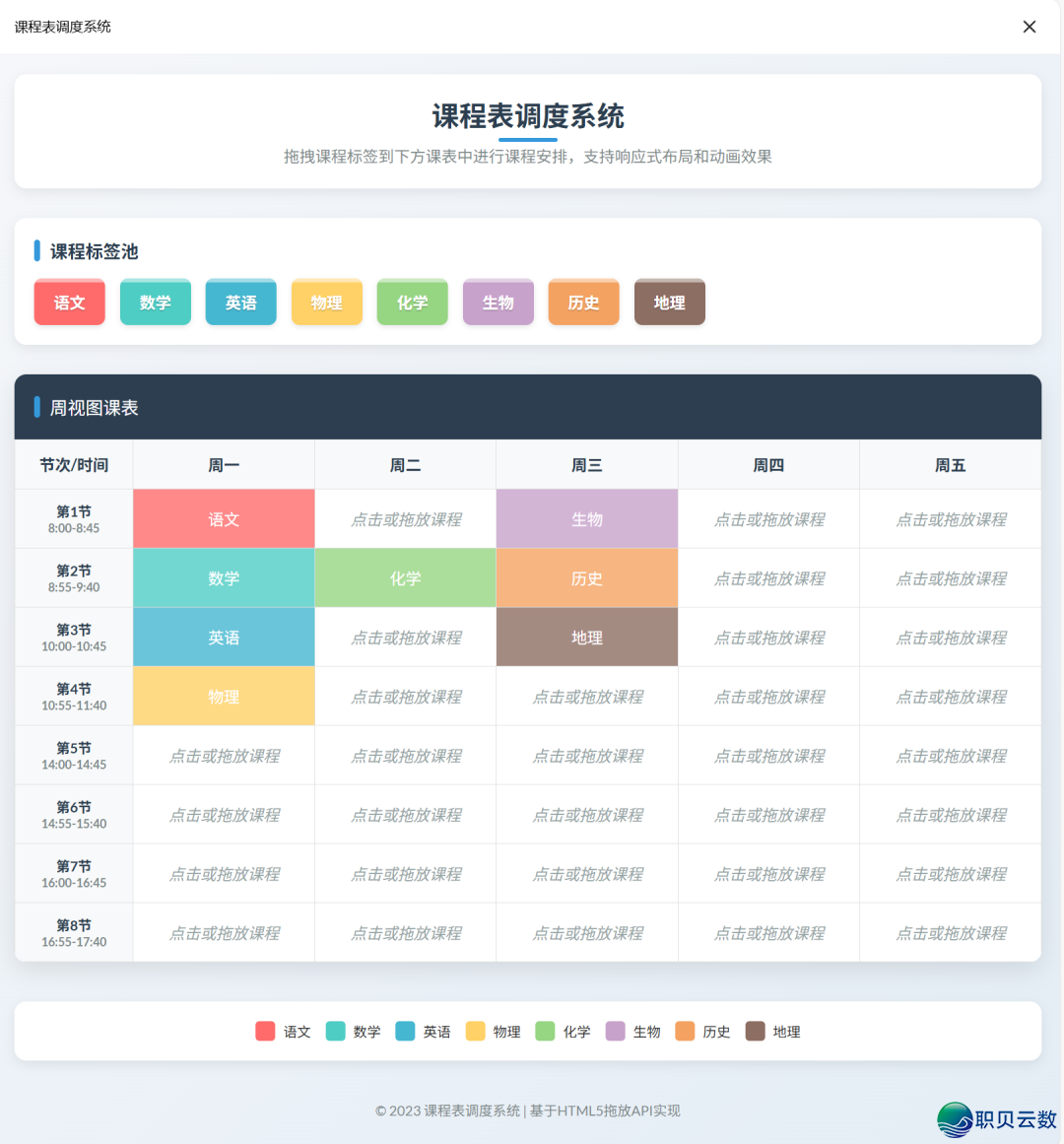1064x1144 pixels.
Task: Click the 数学 cell on Monday period 2
Action: tap(224, 577)
